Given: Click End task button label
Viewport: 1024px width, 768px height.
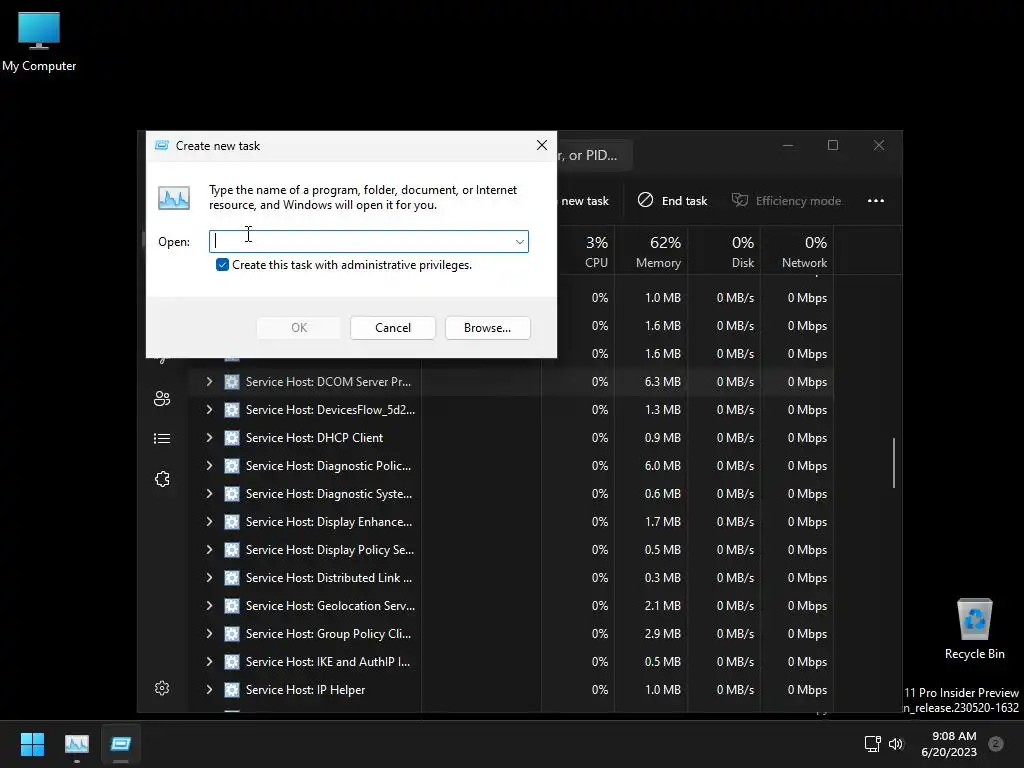Looking at the screenshot, I should [684, 200].
